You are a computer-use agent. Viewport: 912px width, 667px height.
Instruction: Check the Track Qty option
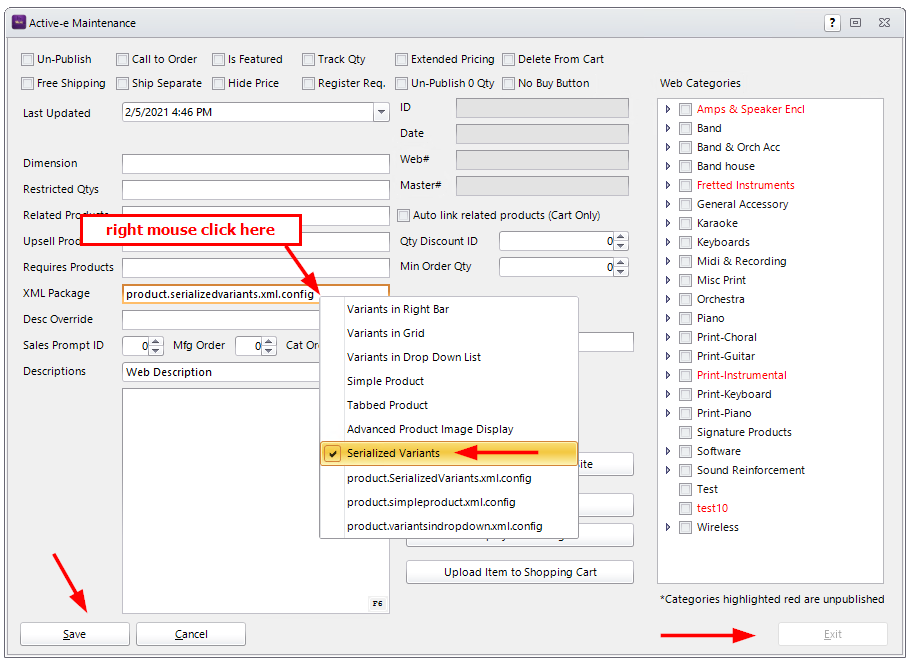coord(308,59)
